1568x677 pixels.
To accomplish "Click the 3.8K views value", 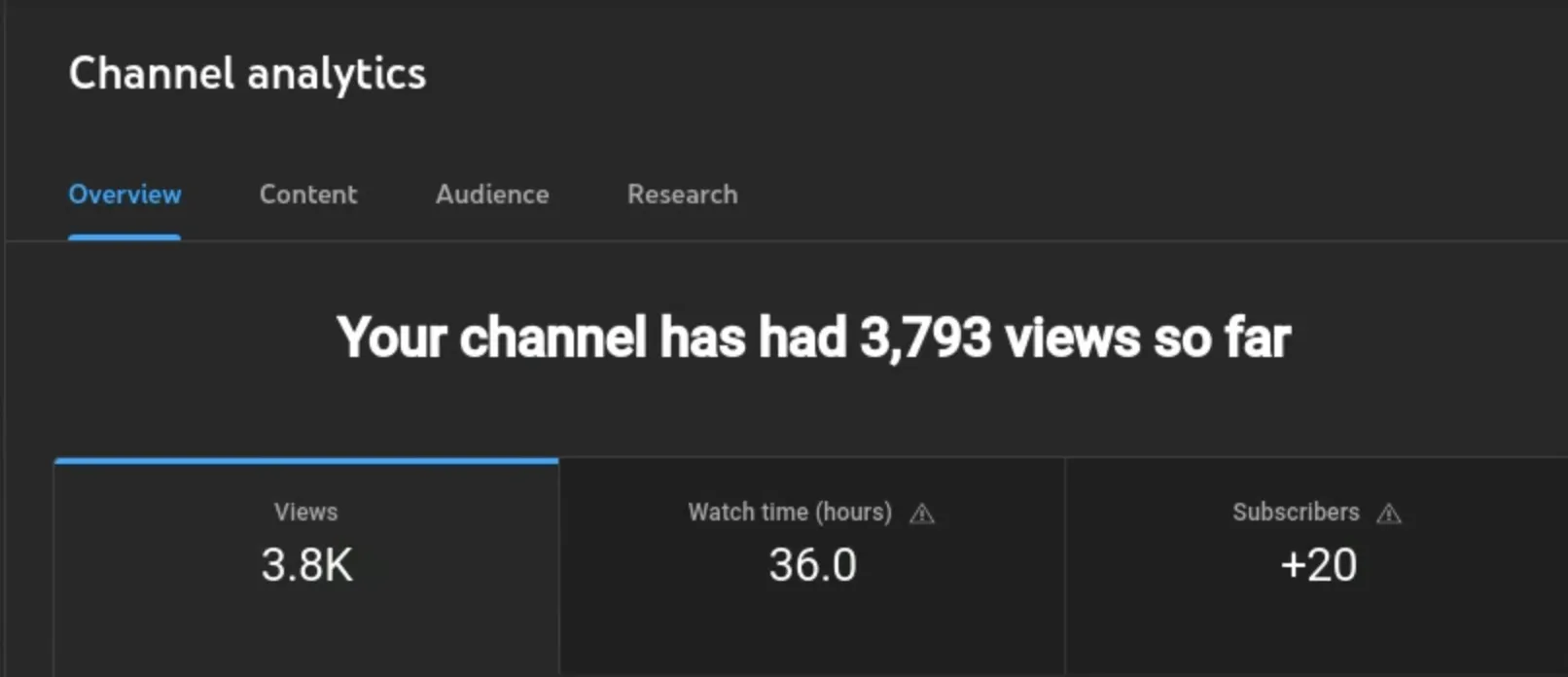I will click(x=306, y=565).
